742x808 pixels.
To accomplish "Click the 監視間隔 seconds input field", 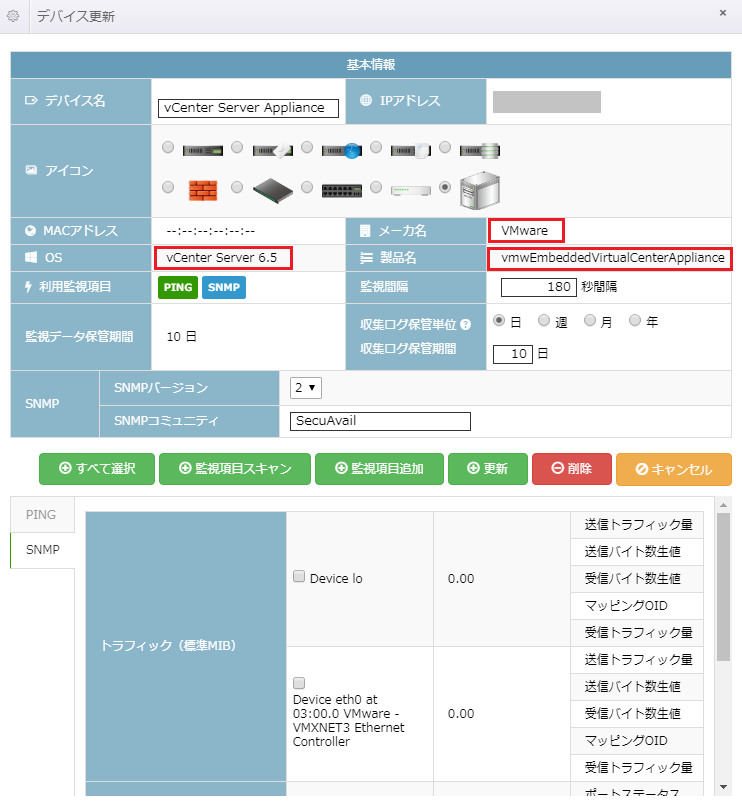I will coord(539,287).
